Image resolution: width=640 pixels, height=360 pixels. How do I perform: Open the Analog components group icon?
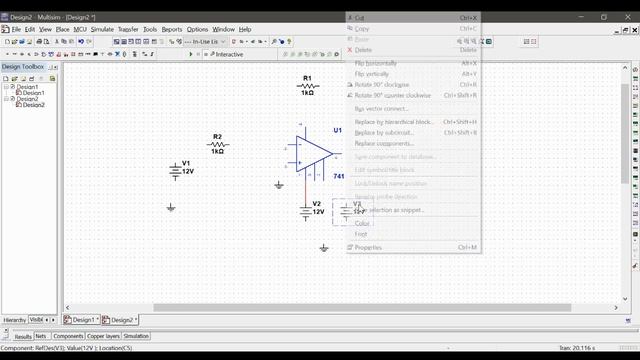[x=36, y=54]
